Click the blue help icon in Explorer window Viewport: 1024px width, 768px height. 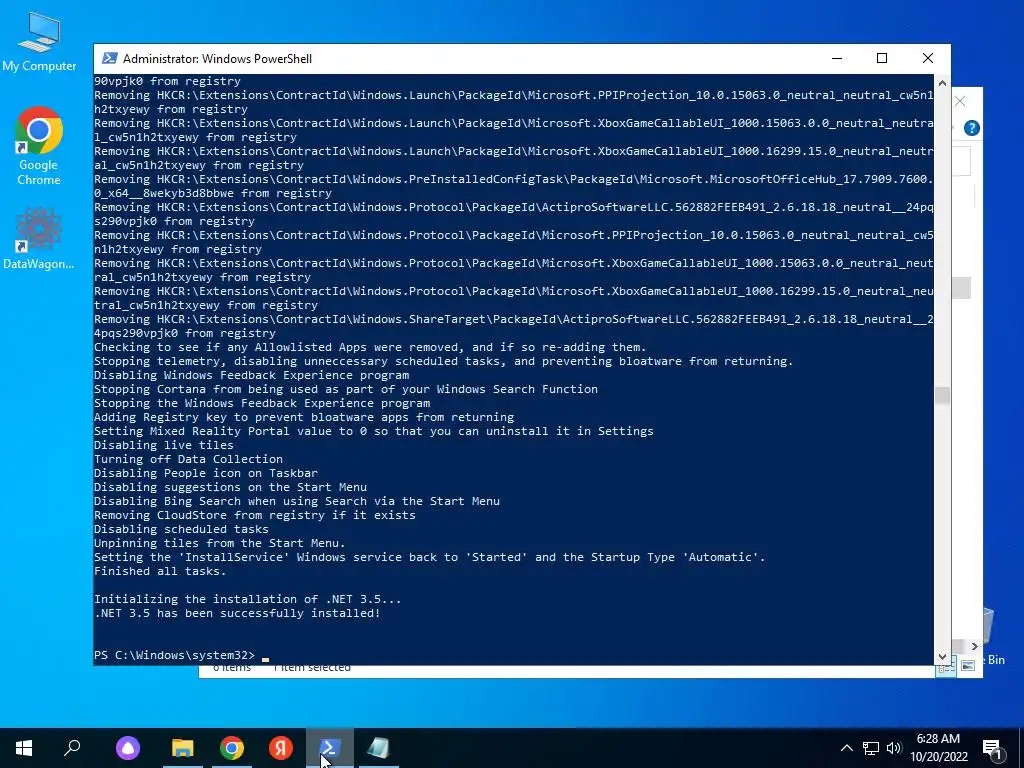971,128
